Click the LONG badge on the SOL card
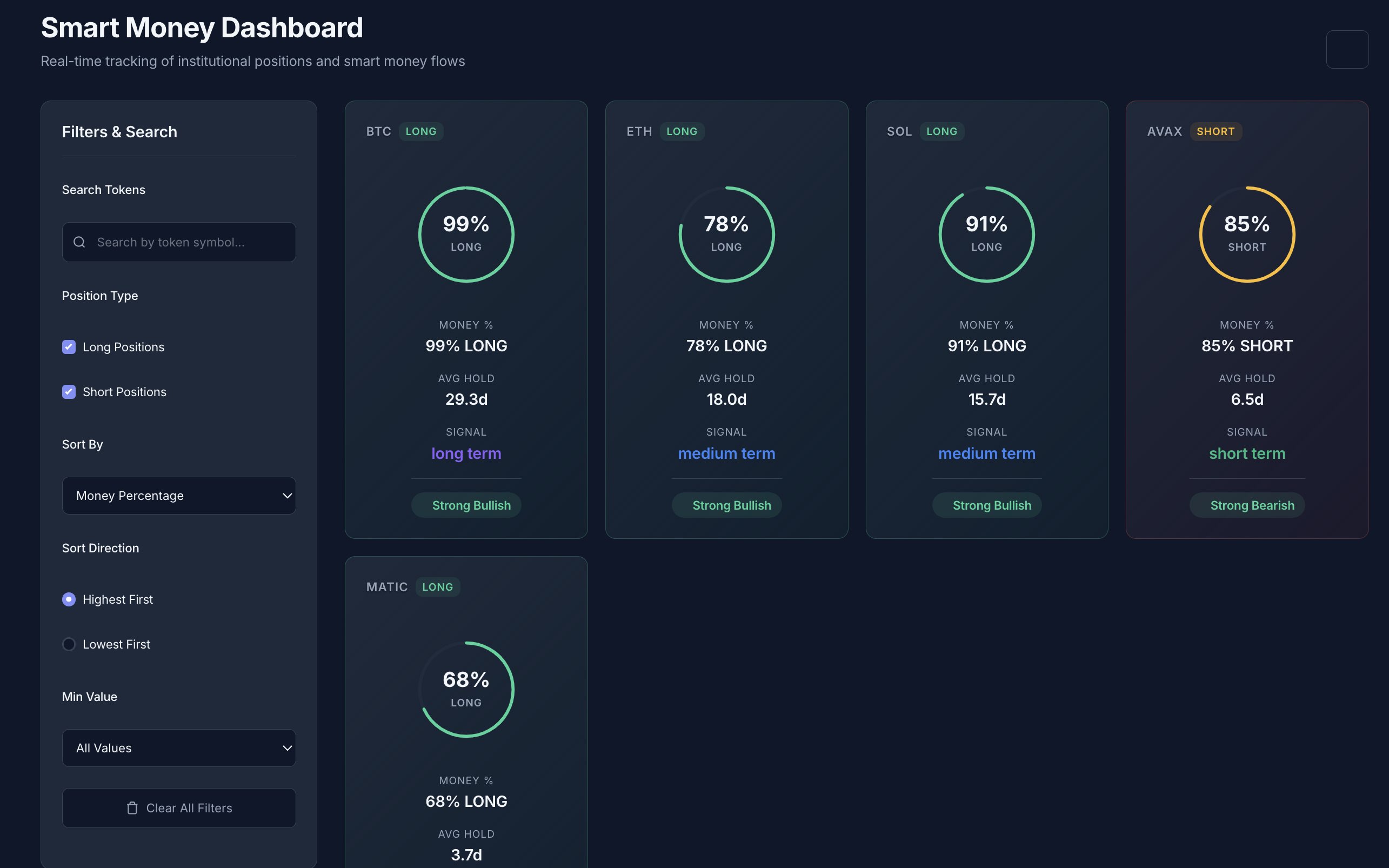Screen dimensions: 1389x868 941,131
